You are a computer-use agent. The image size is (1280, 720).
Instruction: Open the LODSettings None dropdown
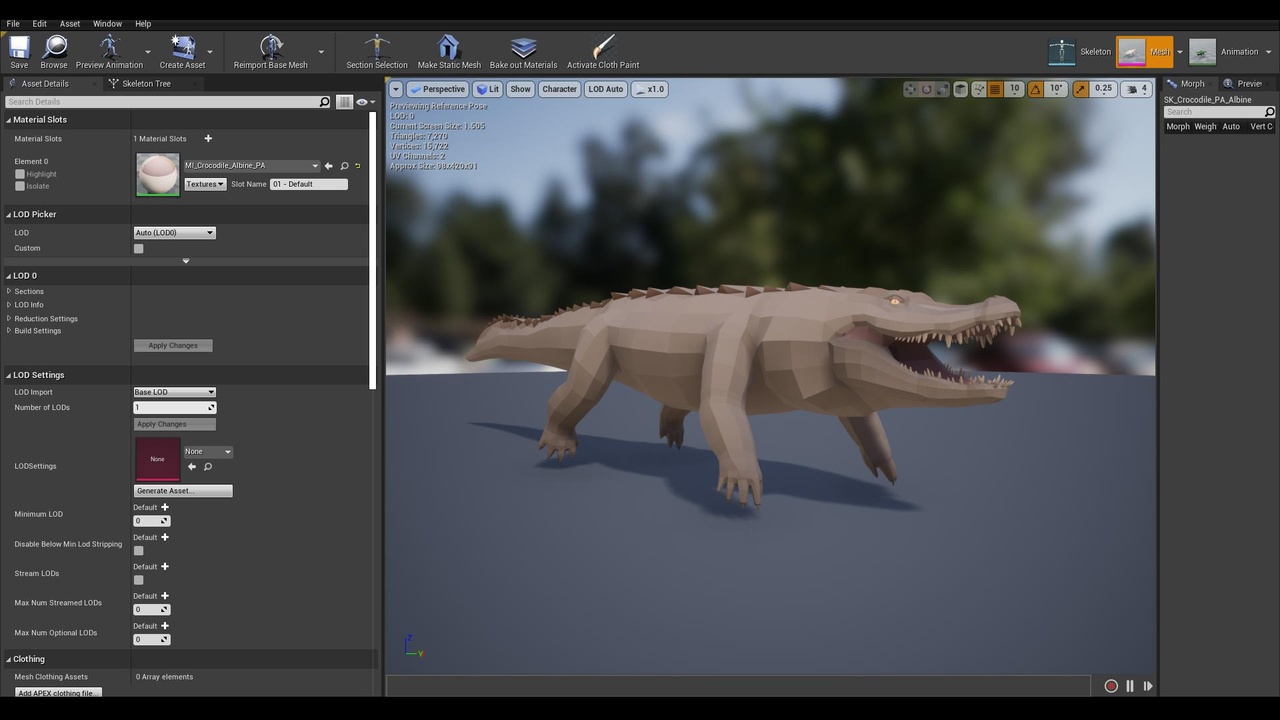pyautogui.click(x=208, y=452)
